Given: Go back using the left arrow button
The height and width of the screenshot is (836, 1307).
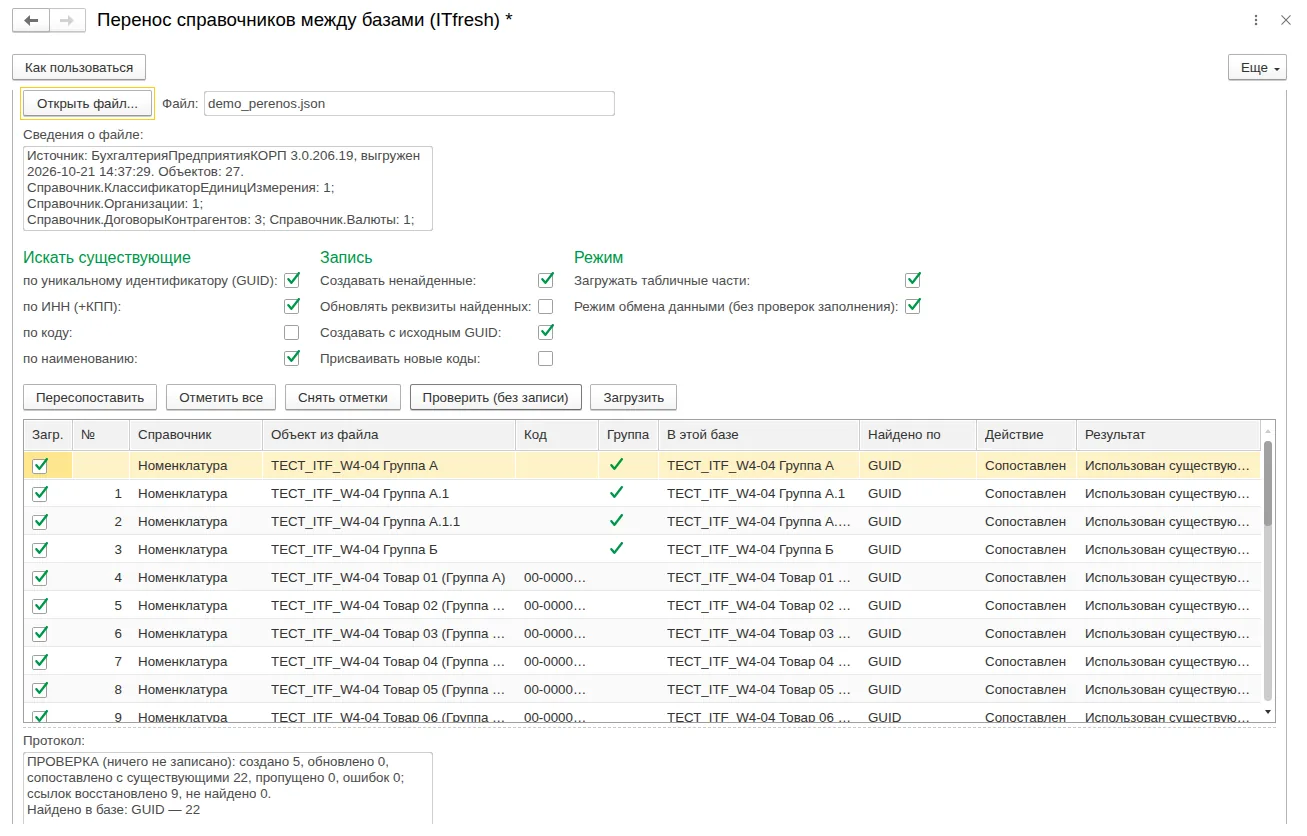Looking at the screenshot, I should coord(30,20).
